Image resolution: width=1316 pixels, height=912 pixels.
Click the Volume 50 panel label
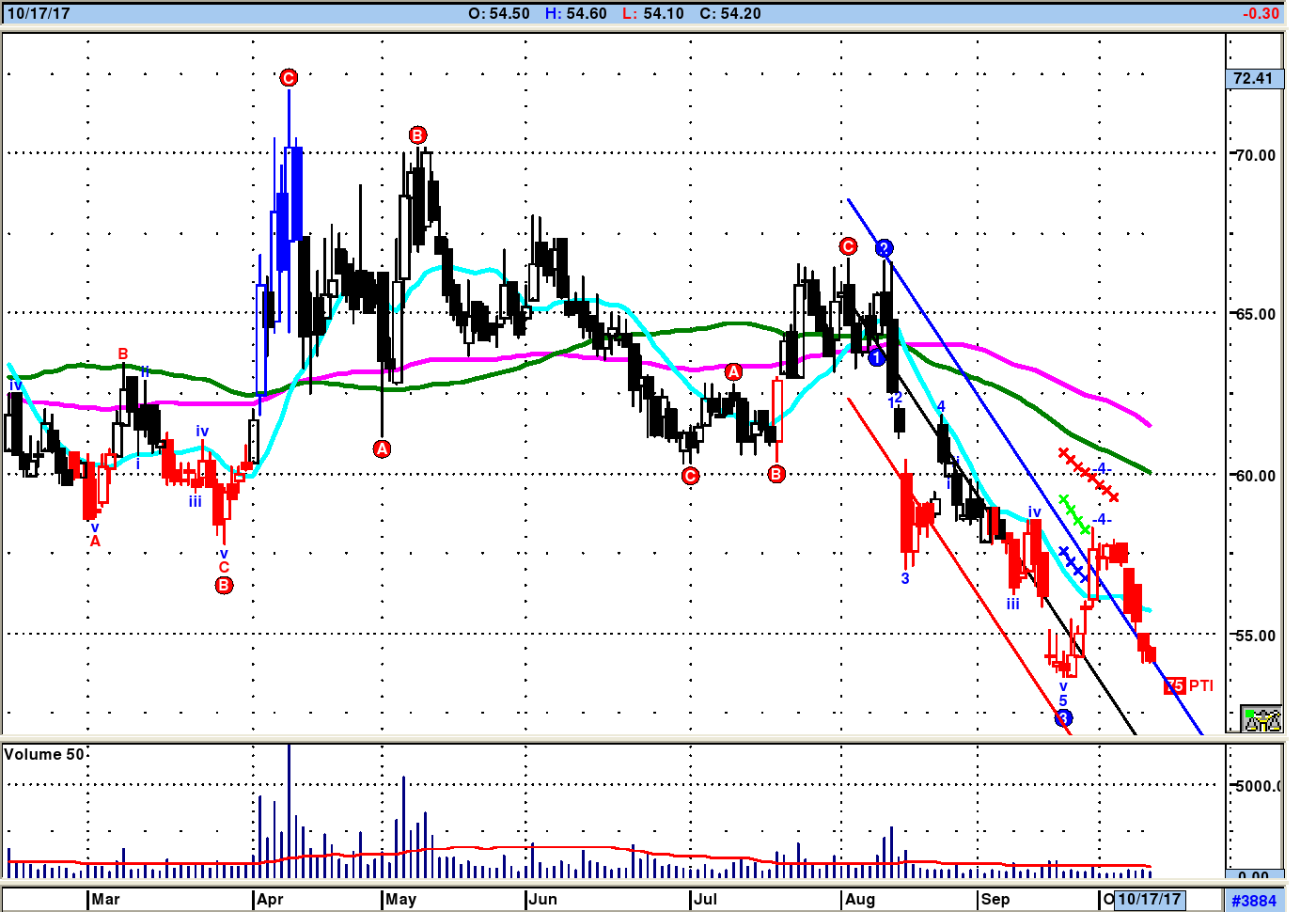pos(43,754)
